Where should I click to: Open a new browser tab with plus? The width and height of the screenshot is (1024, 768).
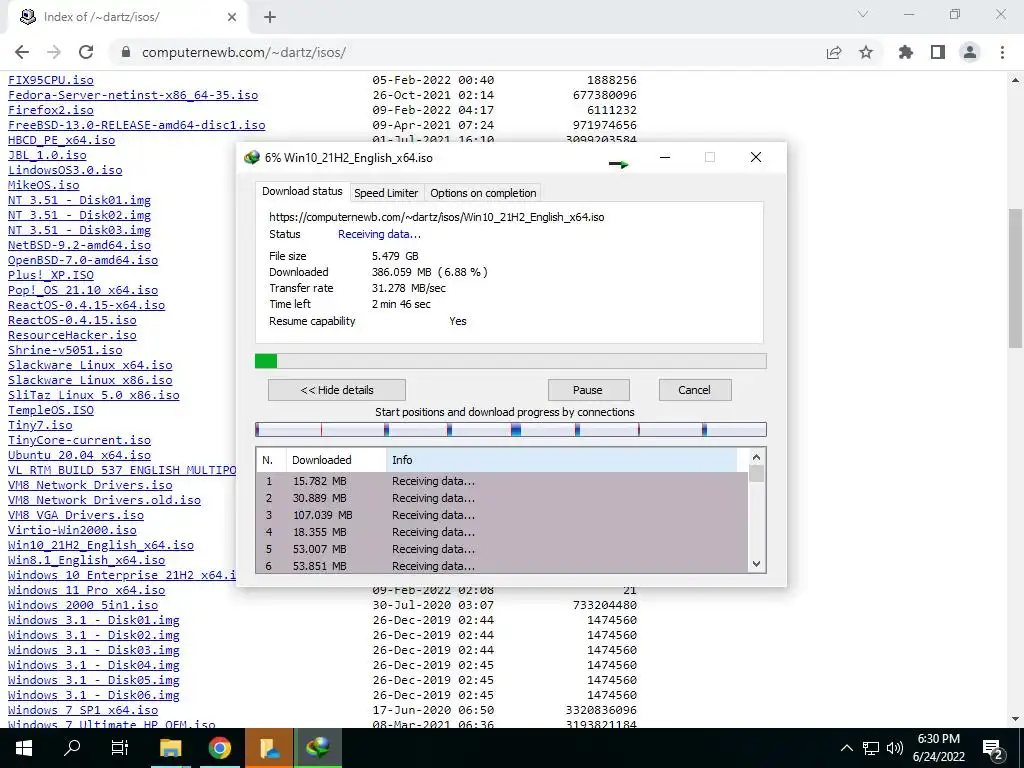pos(270,17)
